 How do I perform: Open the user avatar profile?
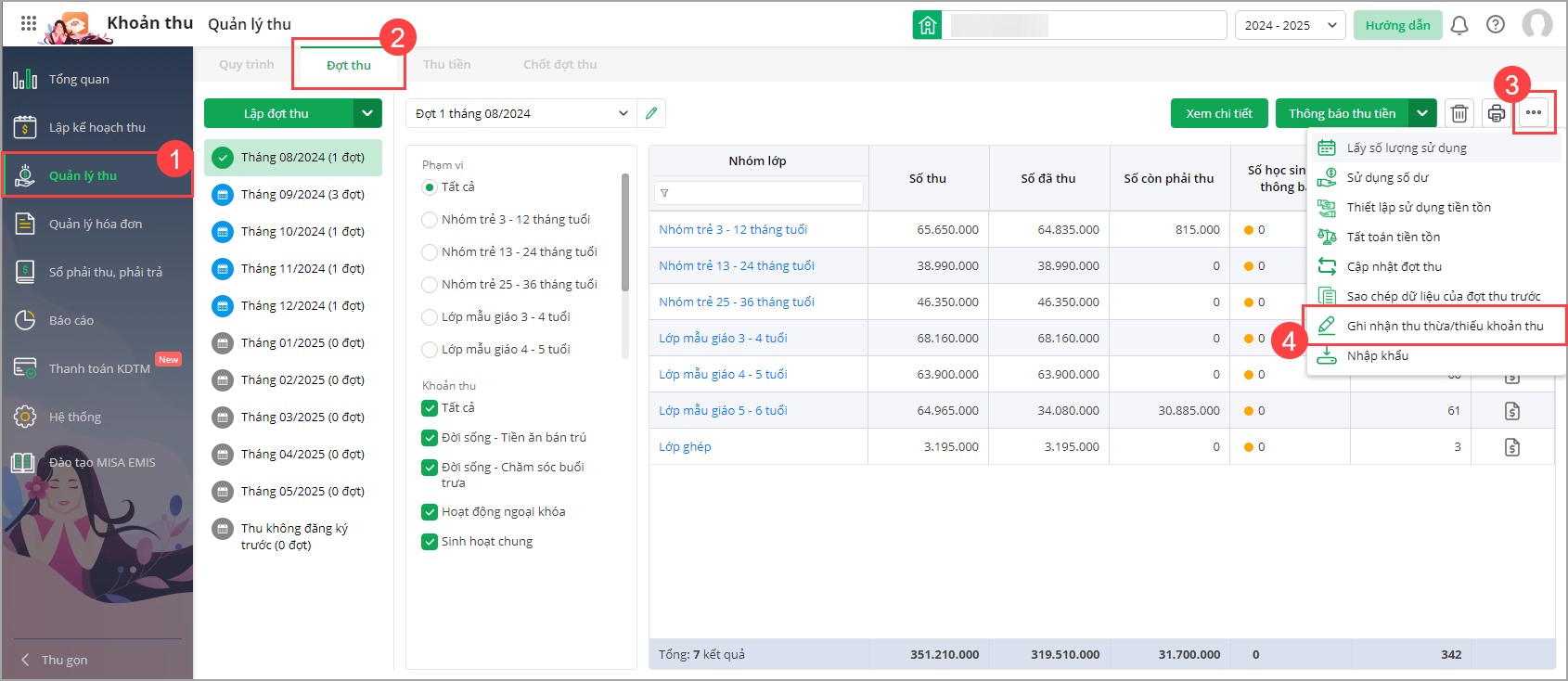(1537, 24)
